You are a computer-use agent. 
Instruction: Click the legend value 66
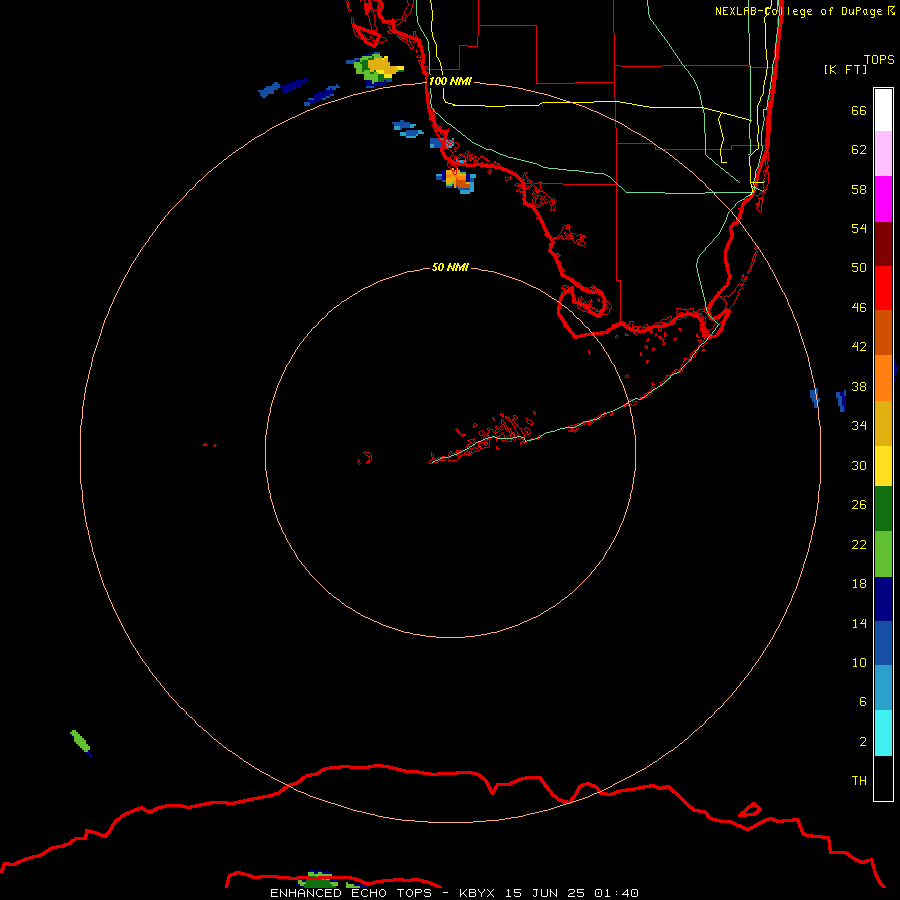click(x=859, y=111)
